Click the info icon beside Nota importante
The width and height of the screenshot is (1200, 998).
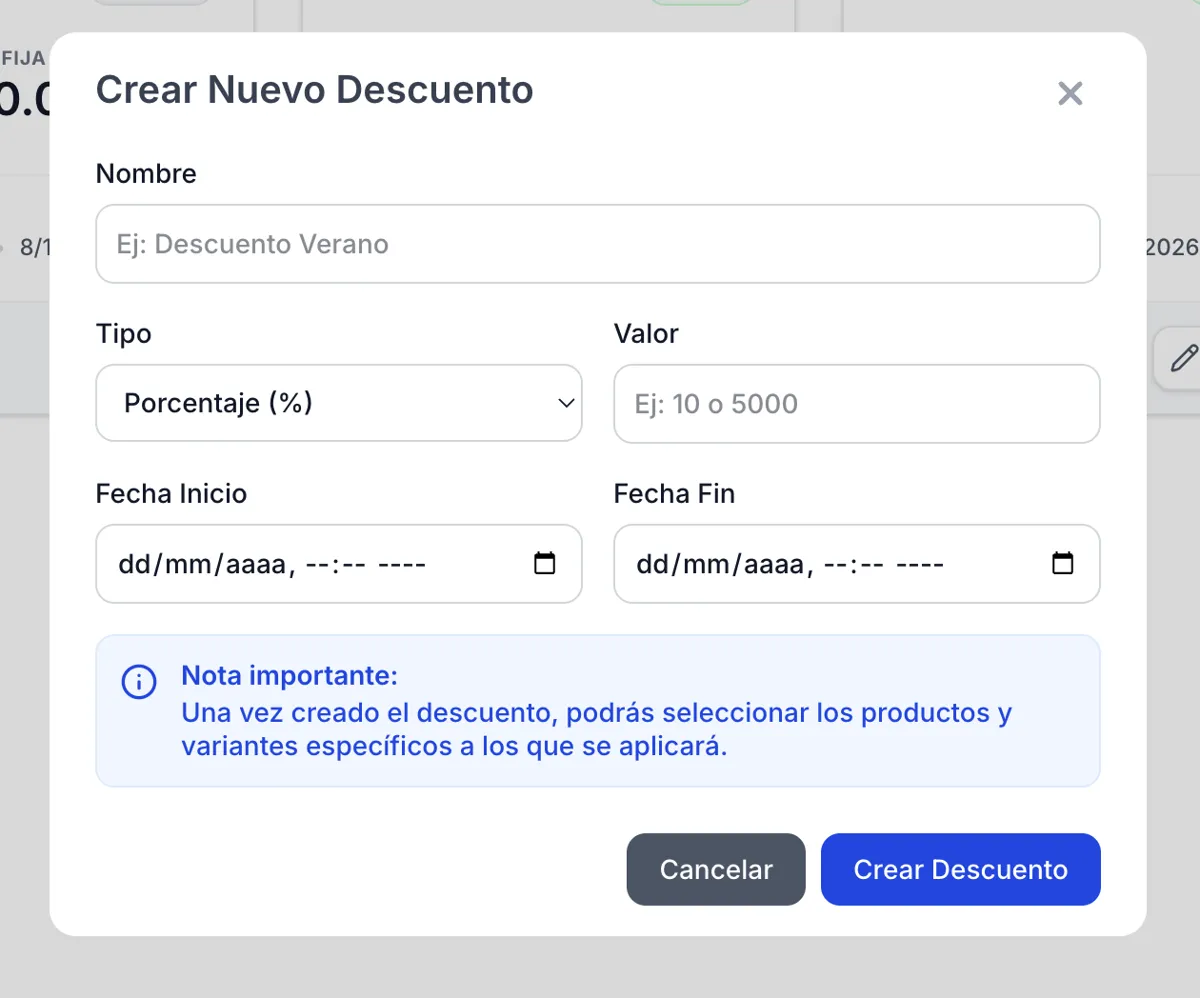coord(139,682)
